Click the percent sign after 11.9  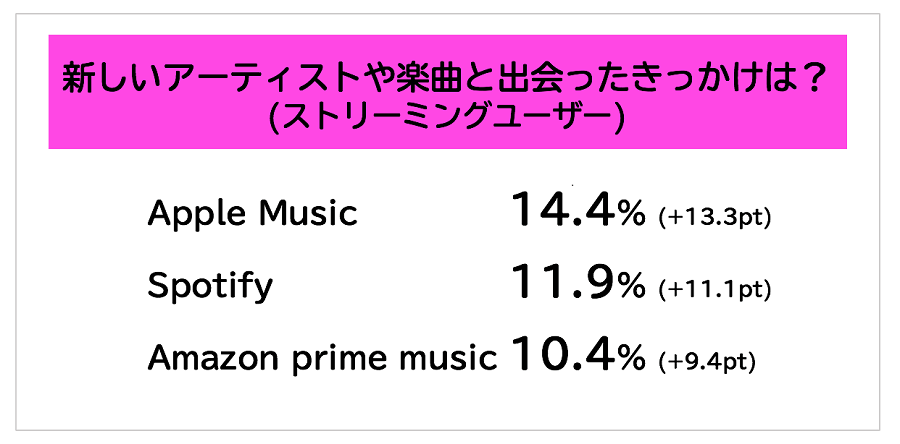[632, 289]
